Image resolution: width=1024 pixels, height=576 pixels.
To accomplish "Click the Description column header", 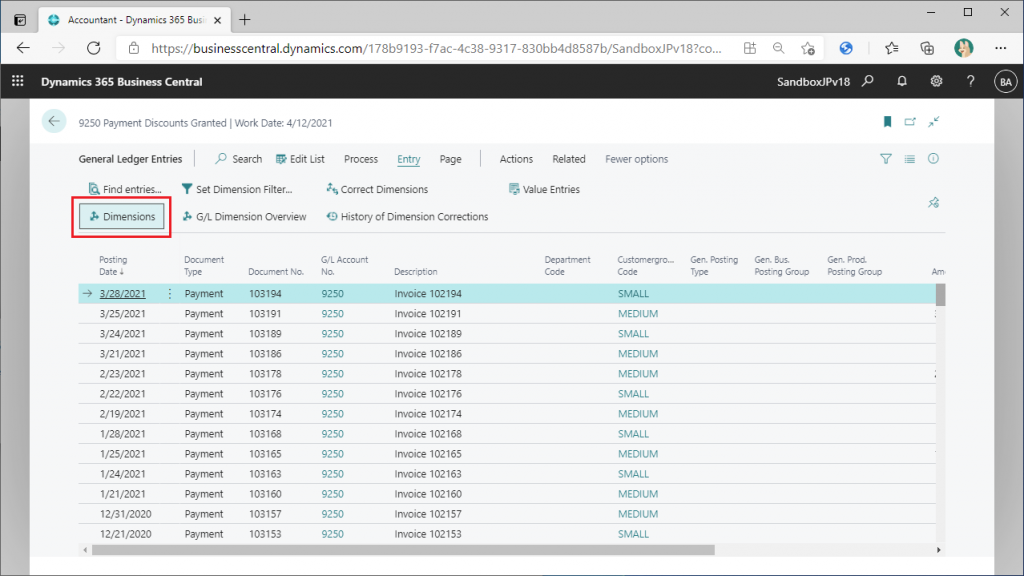I will 415,272.
